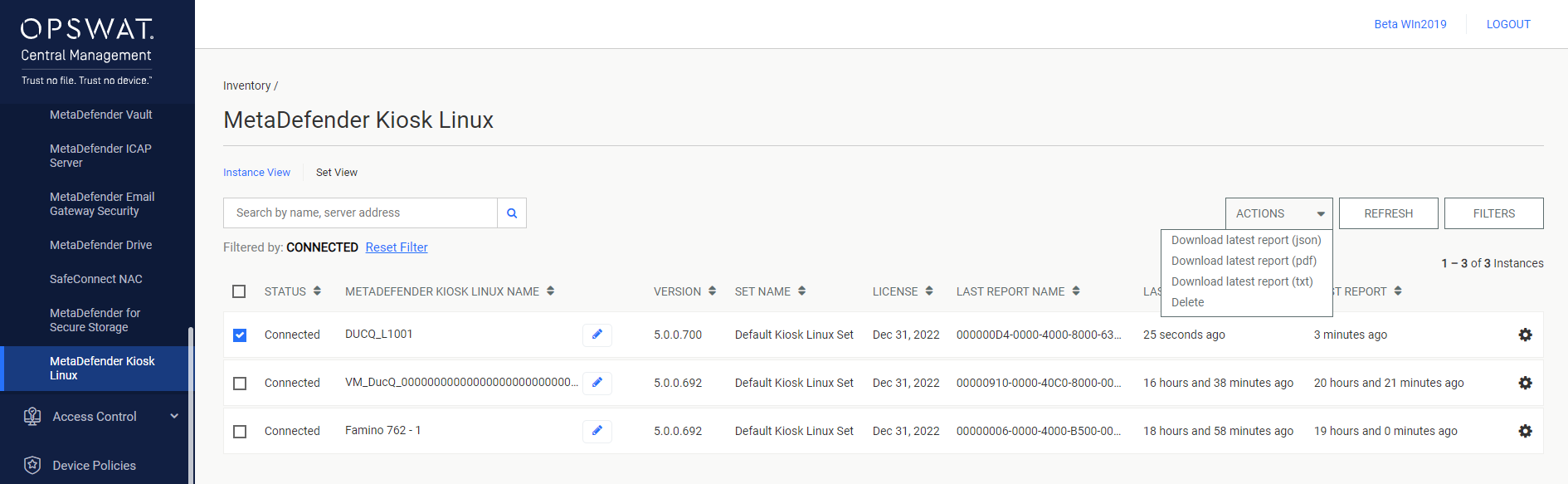Uncheck the DUCQ_L1001 row checkbox
The image size is (1568, 484).
pyautogui.click(x=240, y=335)
